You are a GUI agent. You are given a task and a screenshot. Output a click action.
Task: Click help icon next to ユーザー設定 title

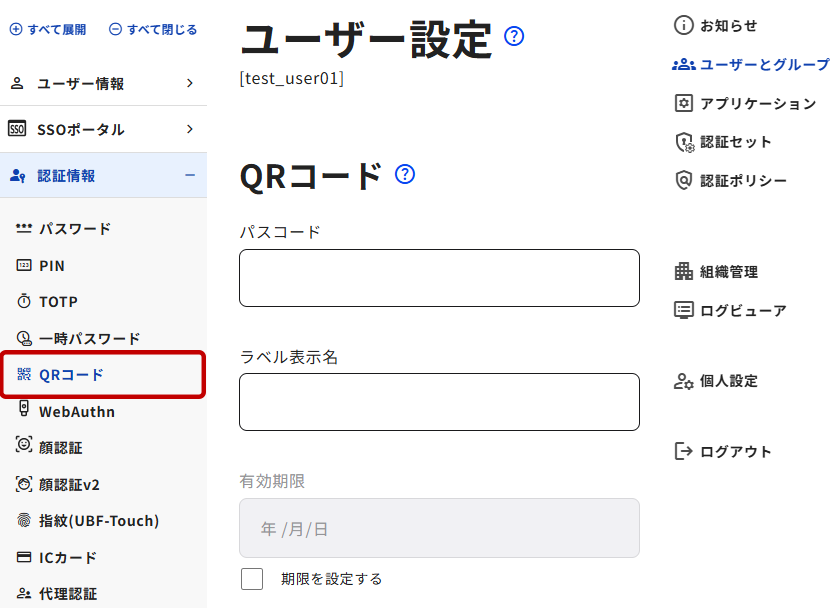(x=514, y=37)
